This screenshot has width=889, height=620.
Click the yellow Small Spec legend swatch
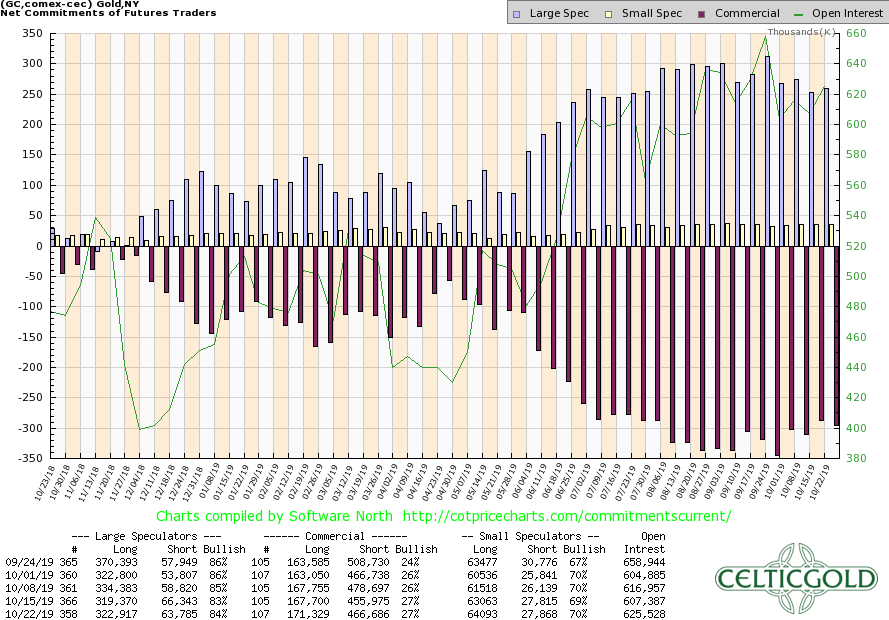(x=599, y=14)
